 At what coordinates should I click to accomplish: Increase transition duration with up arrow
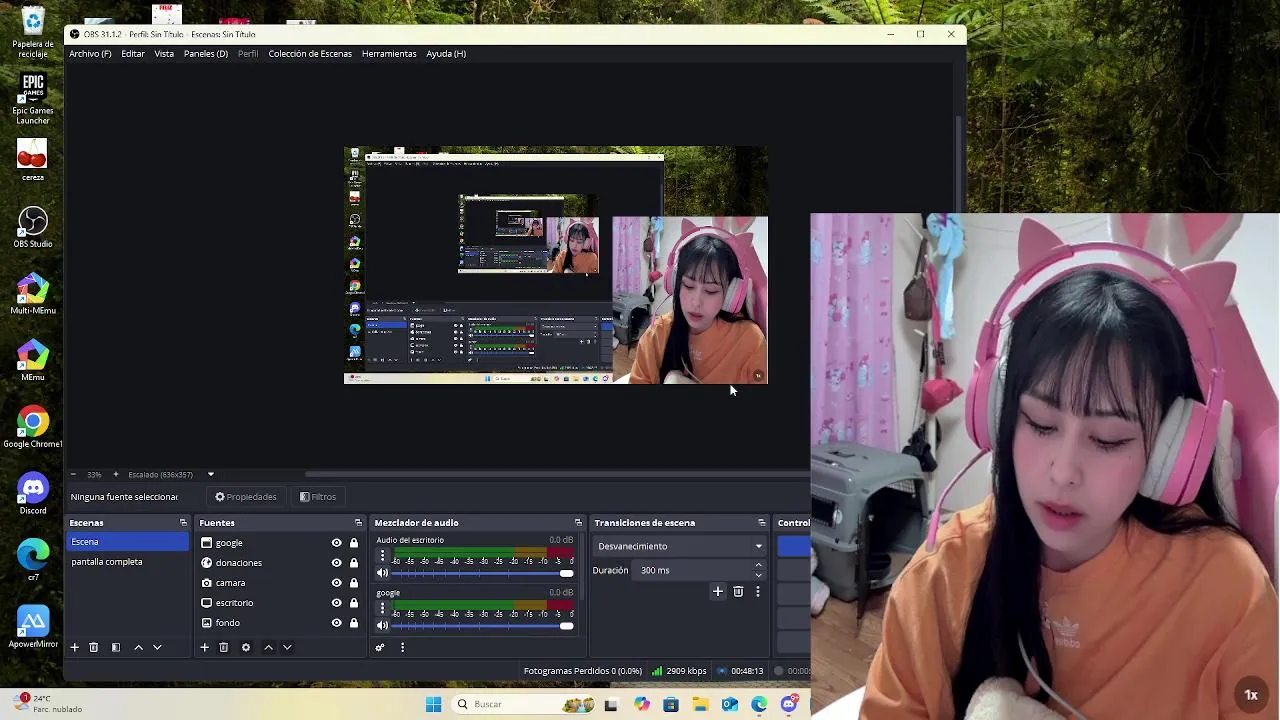click(758, 566)
